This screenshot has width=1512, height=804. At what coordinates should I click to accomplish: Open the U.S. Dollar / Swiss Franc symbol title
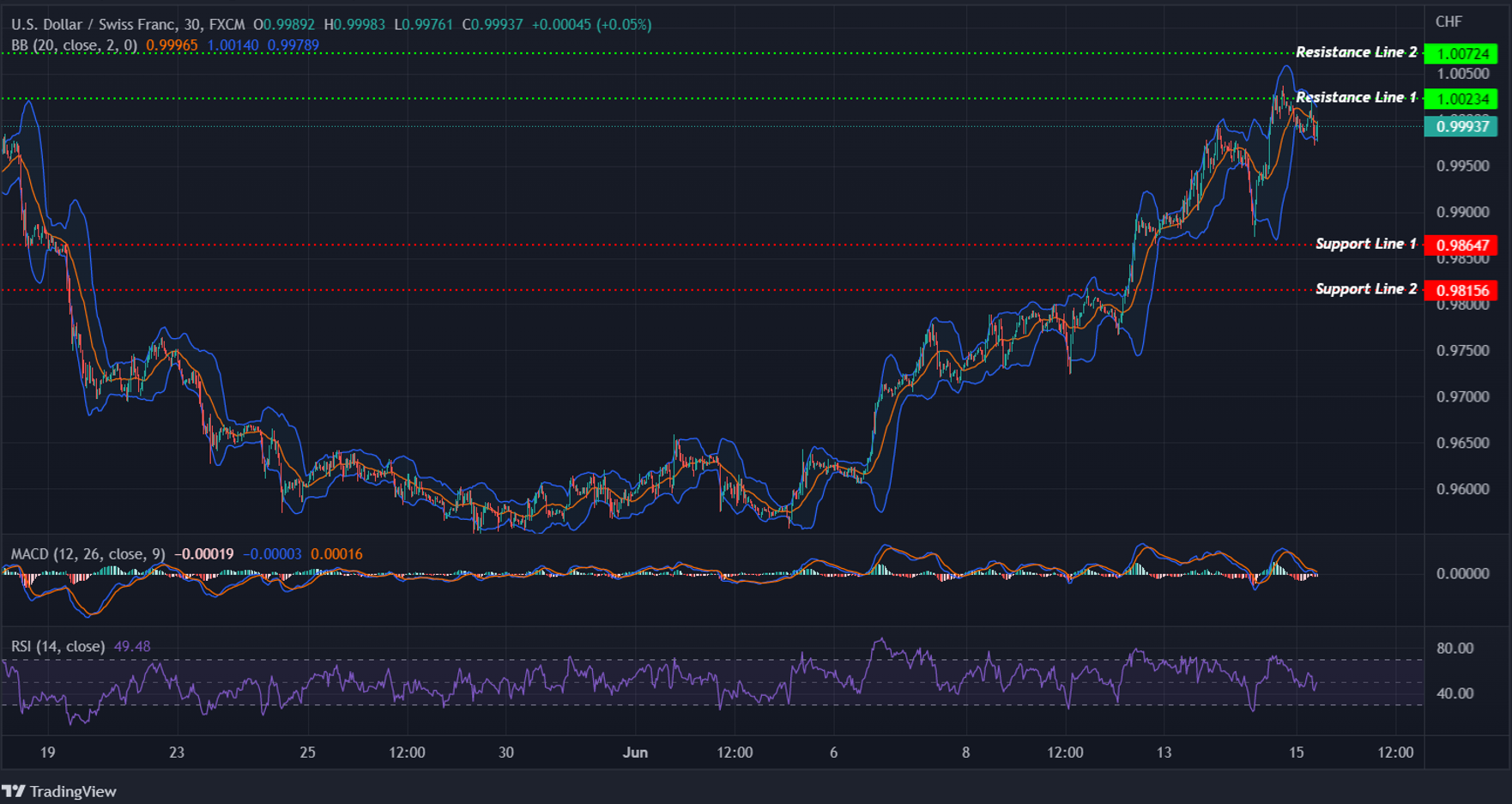pos(94,25)
